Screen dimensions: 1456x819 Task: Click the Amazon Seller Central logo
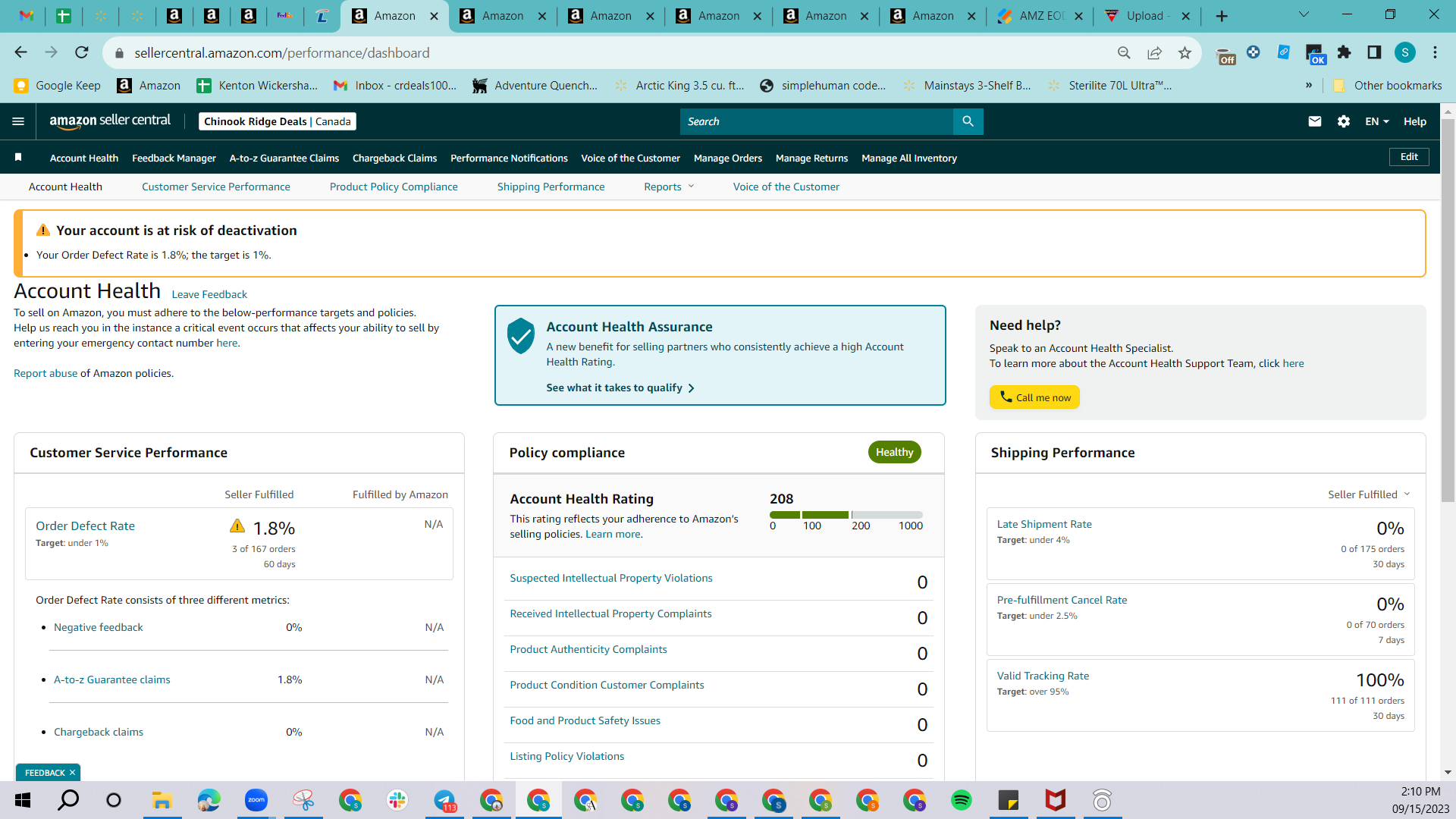click(x=110, y=121)
